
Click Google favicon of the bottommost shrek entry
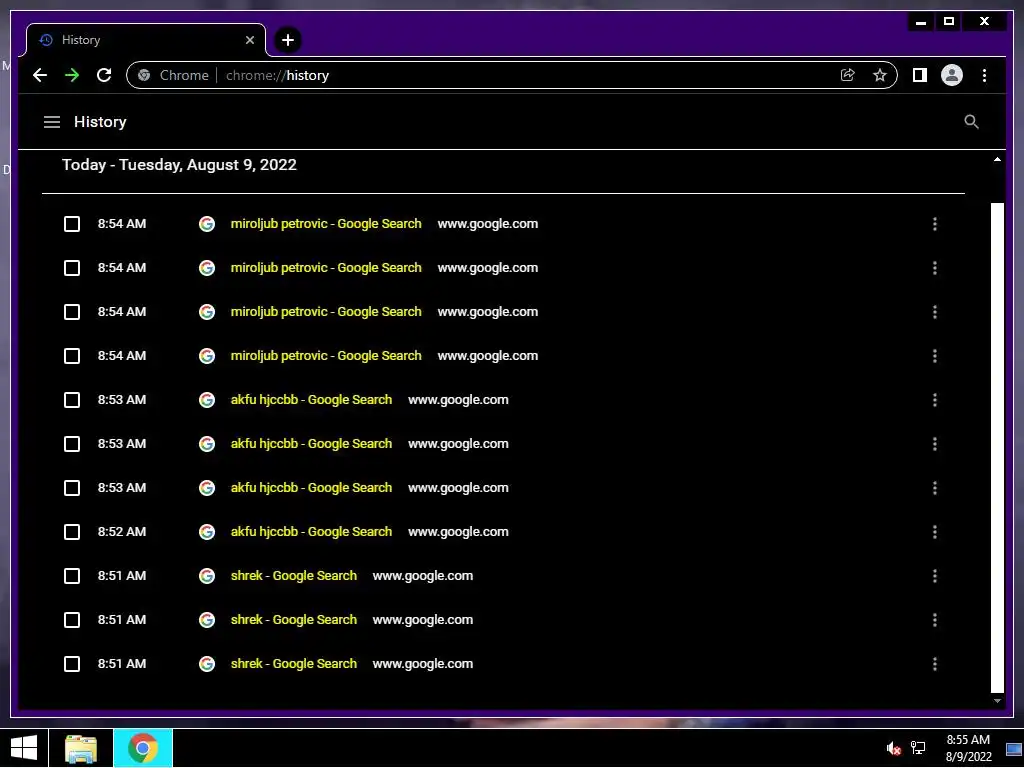(x=207, y=664)
